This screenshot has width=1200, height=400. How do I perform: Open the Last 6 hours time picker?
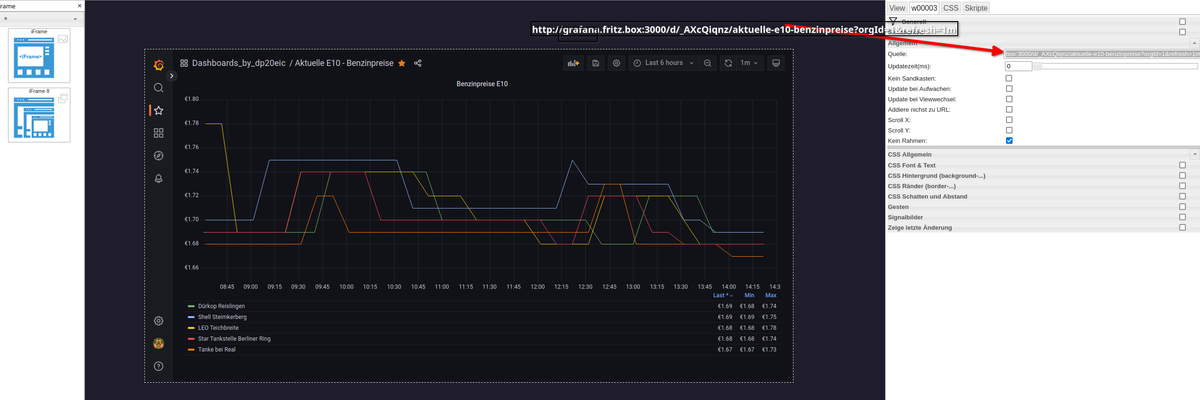[663, 63]
